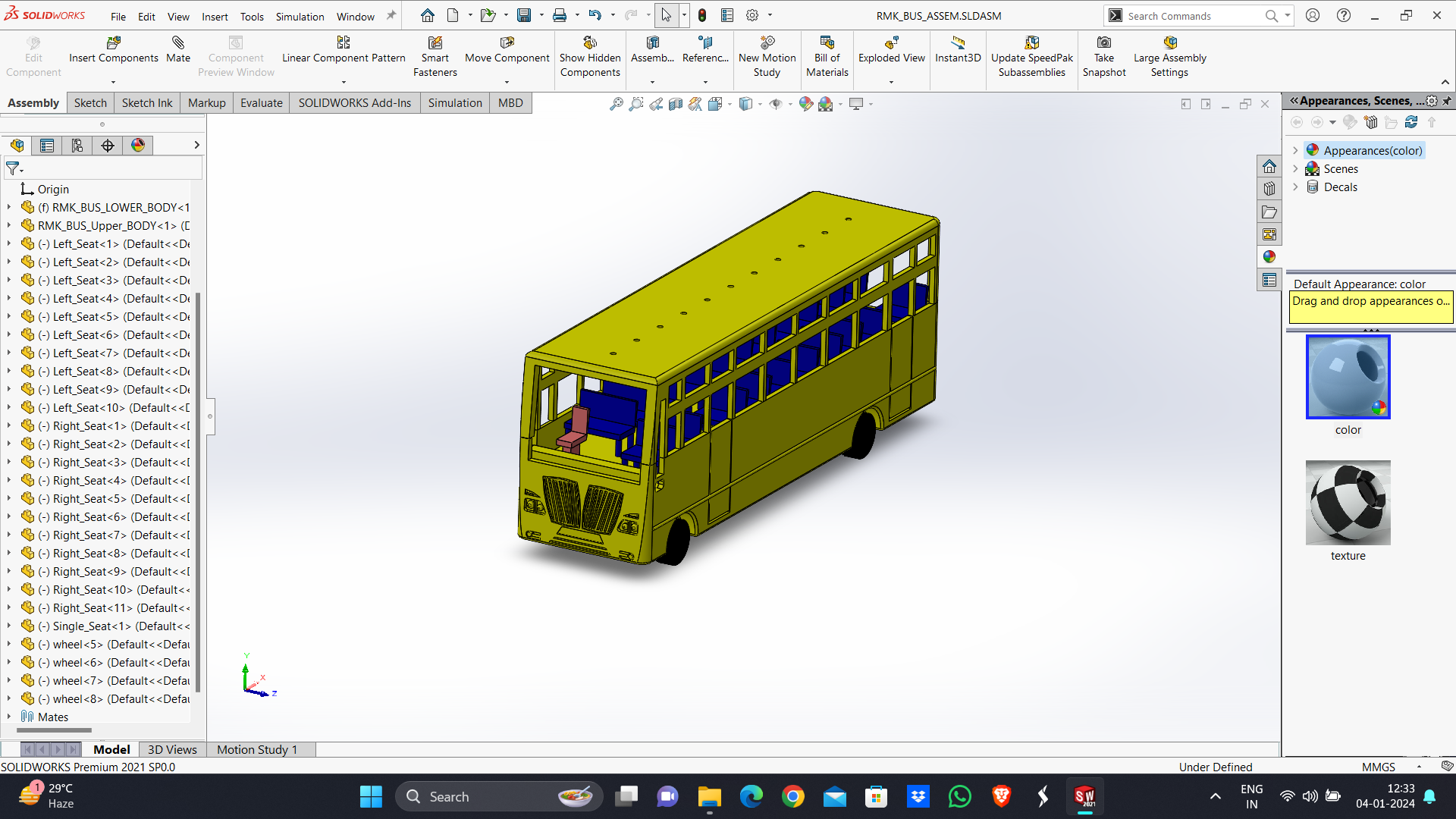
Task: Open Linear Component Pattern dropdown arrow
Action: 344,82
